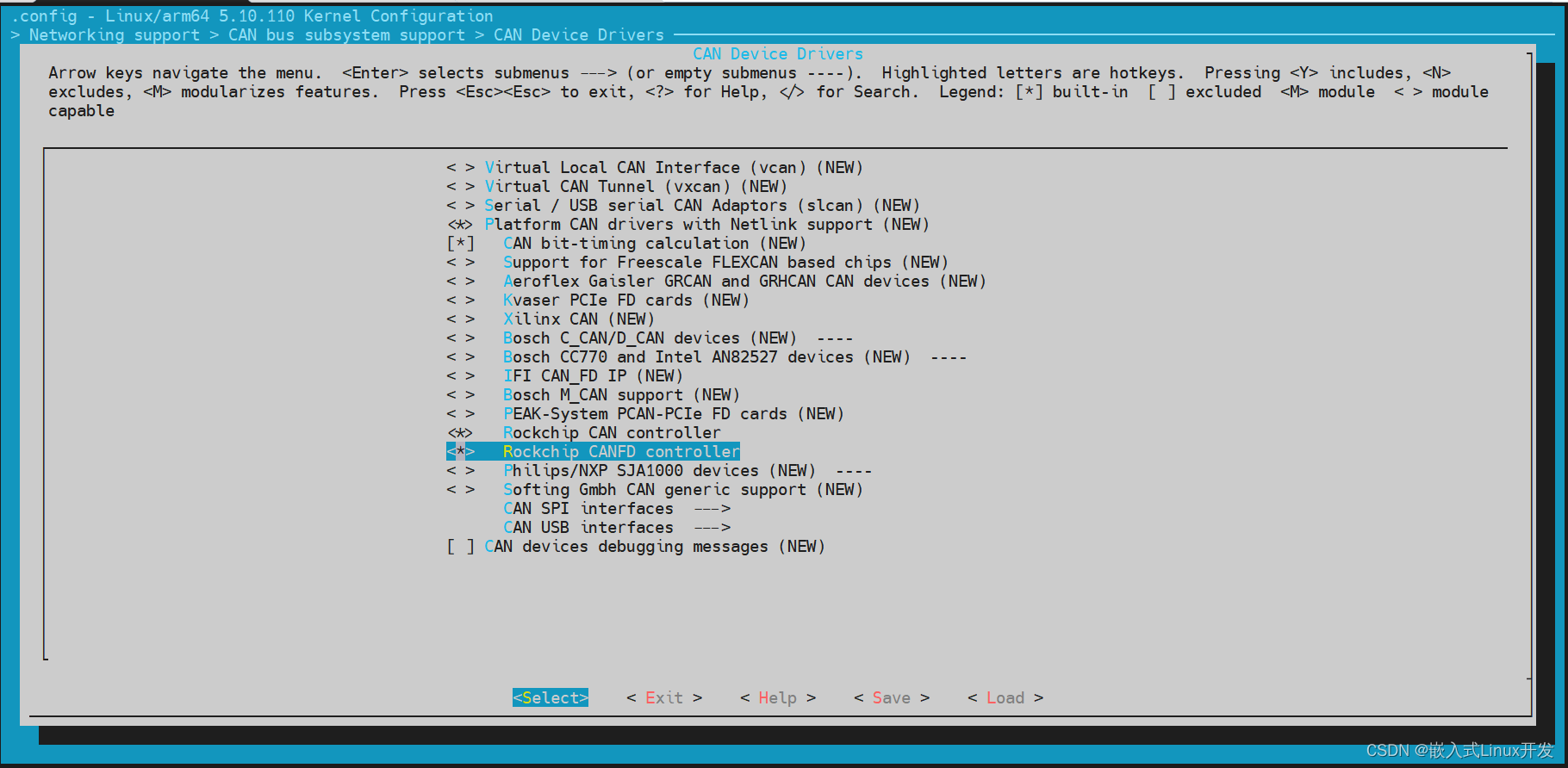The width and height of the screenshot is (1568, 768).
Task: Click CAN bus subsystem support in breadcrumb
Action: (346, 35)
